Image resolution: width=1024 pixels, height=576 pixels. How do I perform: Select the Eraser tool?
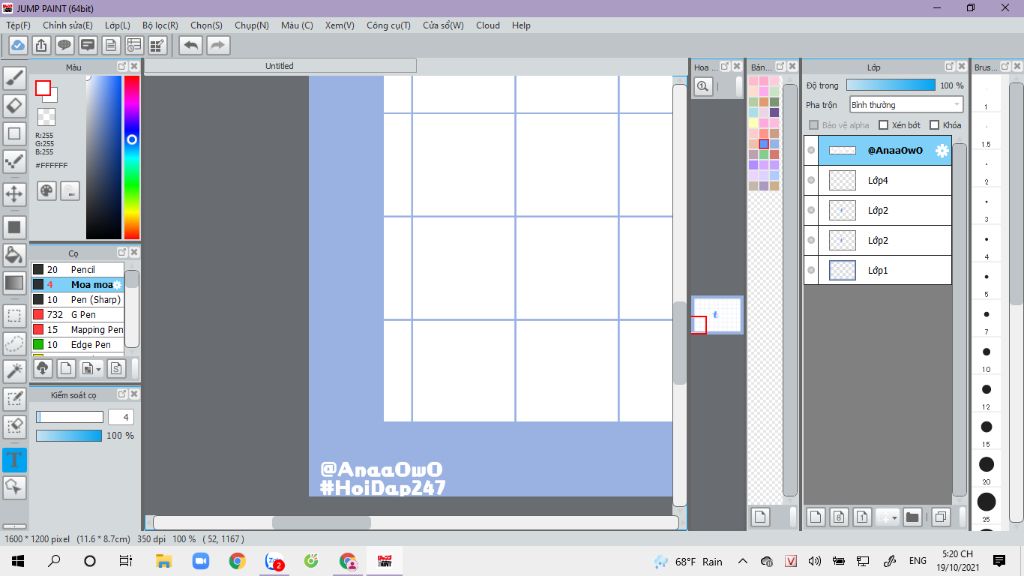[x=14, y=106]
